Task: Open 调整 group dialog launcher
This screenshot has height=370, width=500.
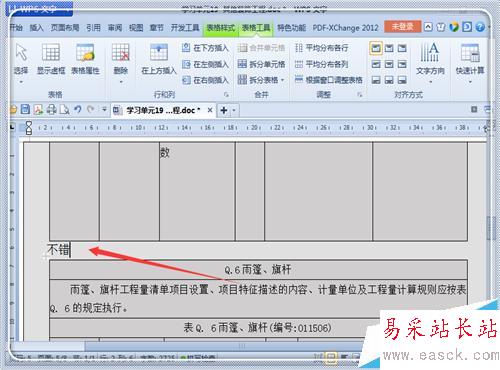Action: (x=360, y=95)
